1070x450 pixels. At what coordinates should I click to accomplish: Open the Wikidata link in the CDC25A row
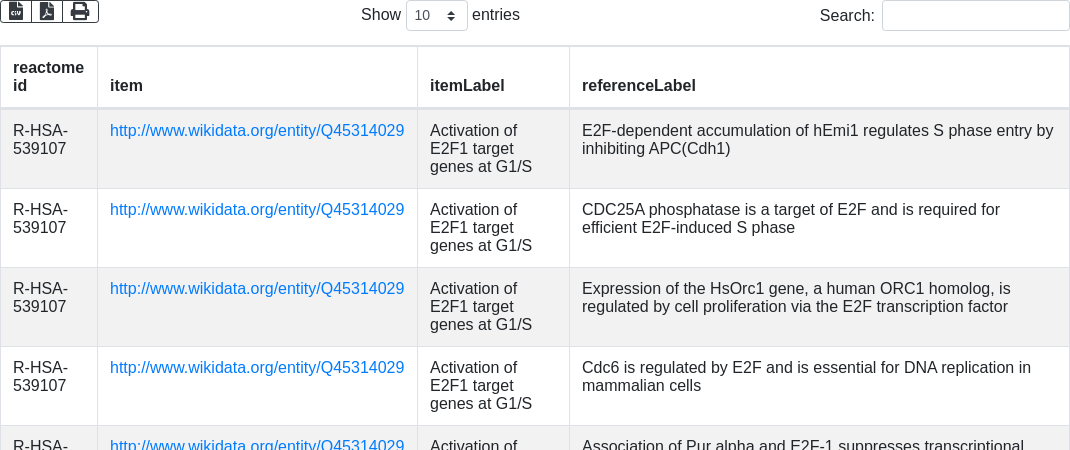(257, 209)
